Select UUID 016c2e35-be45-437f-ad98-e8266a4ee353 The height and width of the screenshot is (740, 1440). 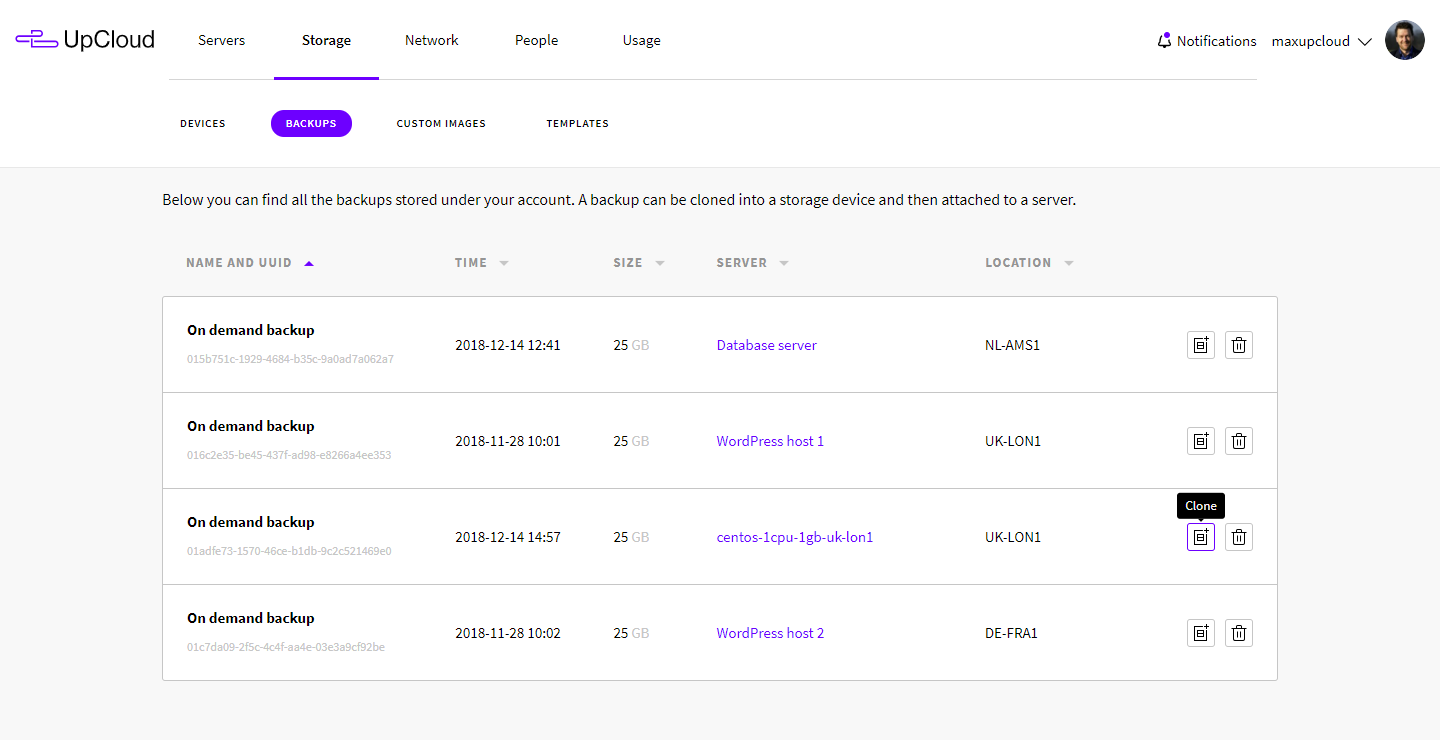(289, 455)
